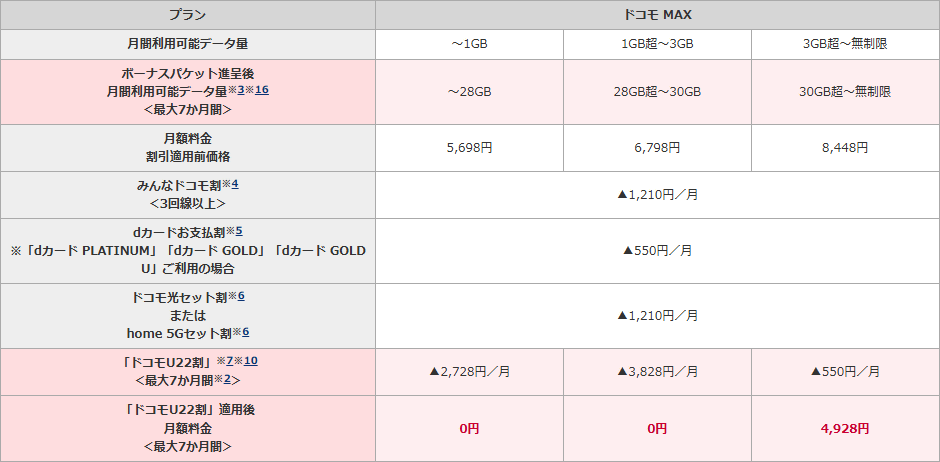Open footnote 5 beside dカードお支払割
This screenshot has width=940, height=462.
tap(239, 231)
